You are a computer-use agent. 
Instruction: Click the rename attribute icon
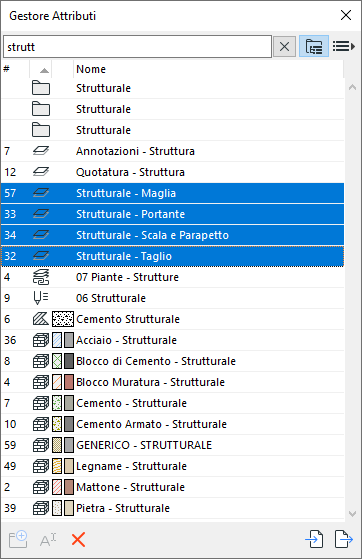pyautogui.click(x=48, y=540)
